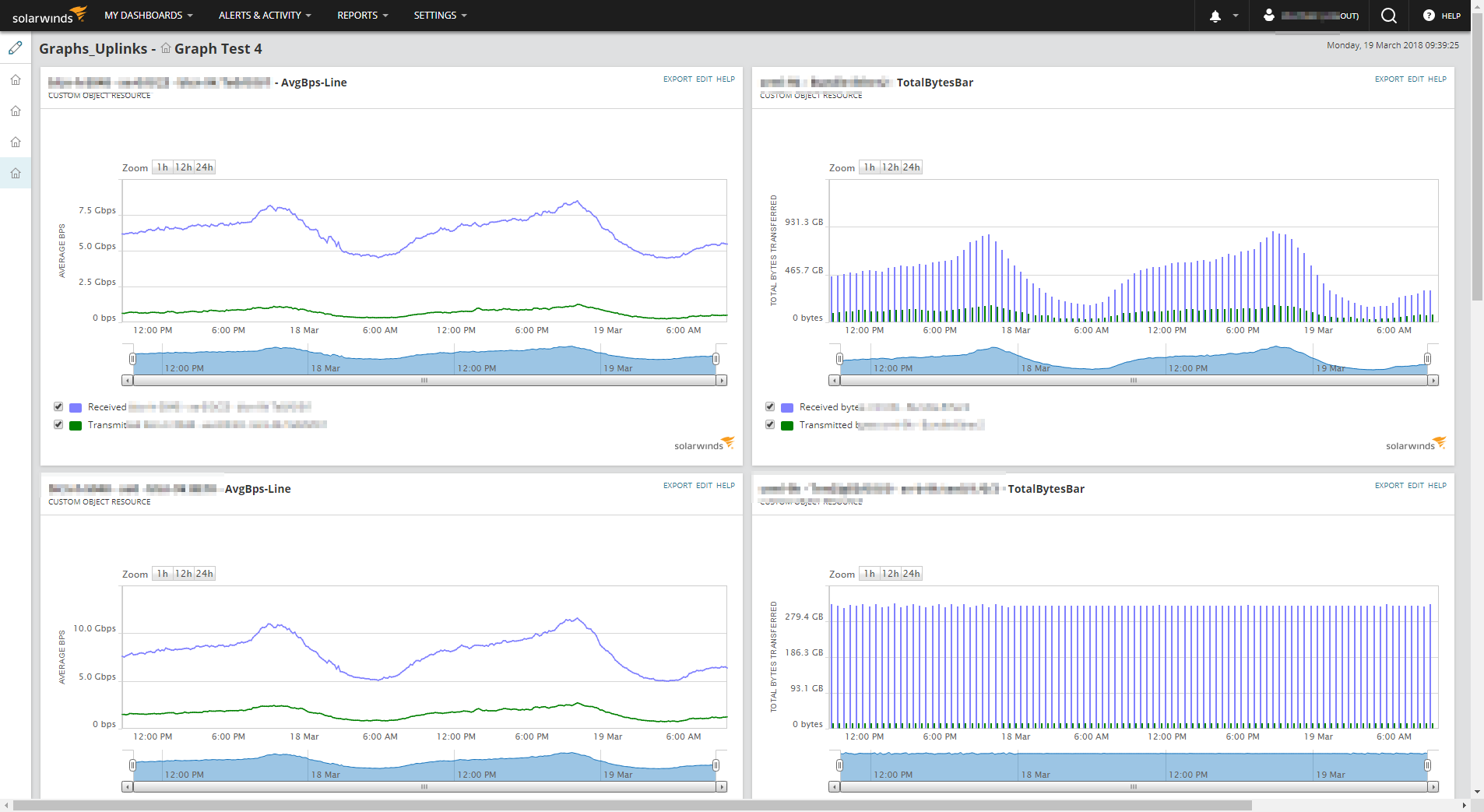Click Export on bottom TotalBytesBar widget
The width and height of the screenshot is (1484, 812).
coord(1389,486)
